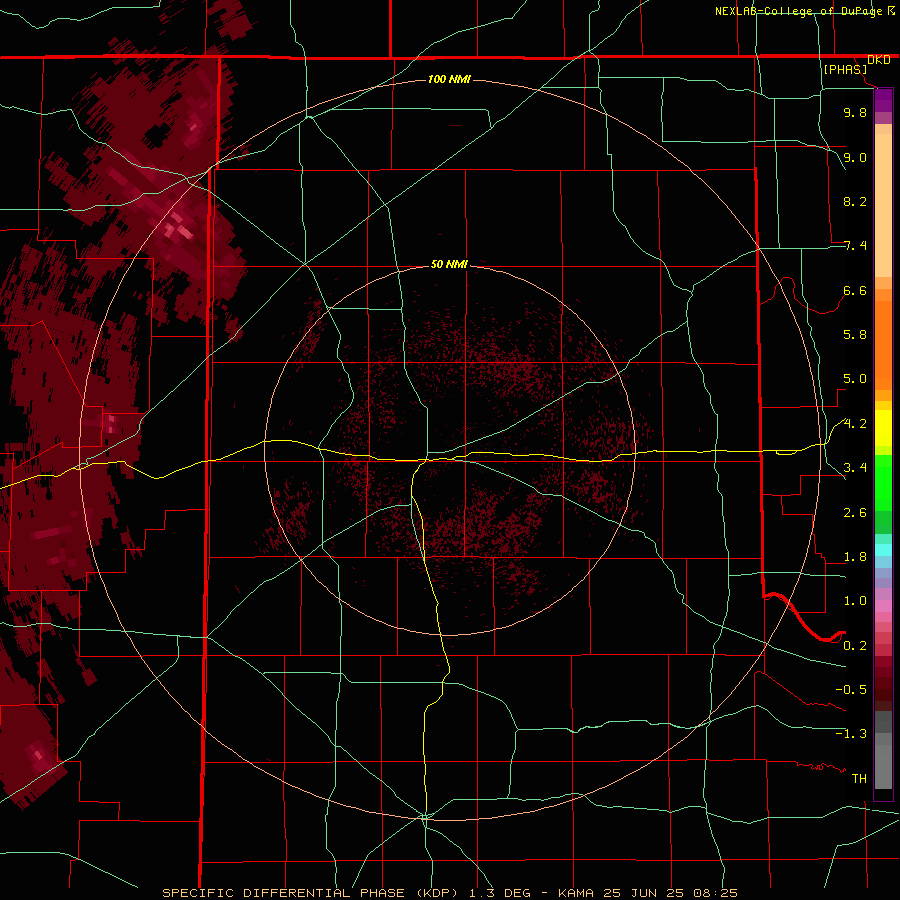The height and width of the screenshot is (900, 900).
Task: Click the NEXLAB-College of DuPage credit text
Action: coord(800,11)
